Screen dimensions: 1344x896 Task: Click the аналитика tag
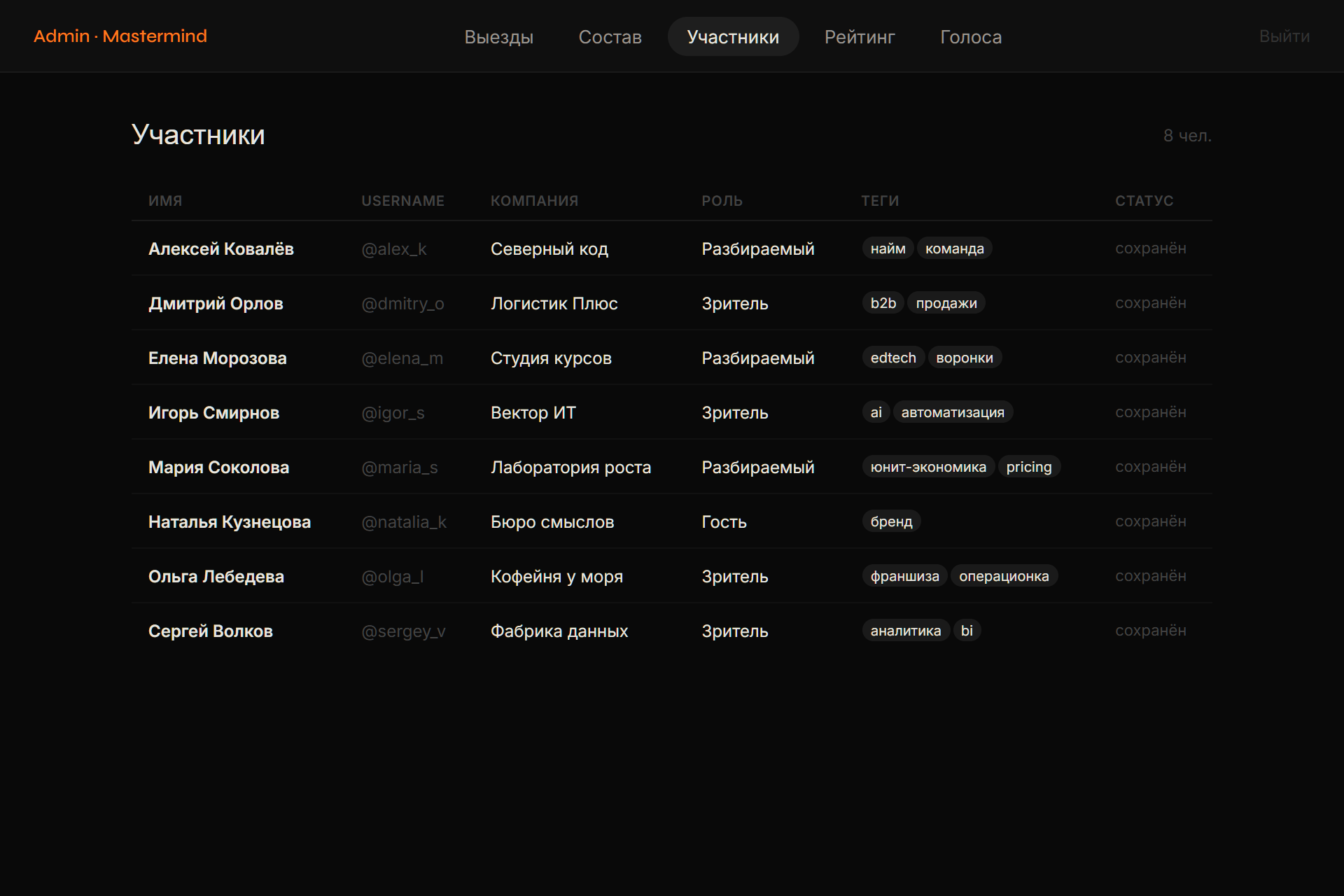(x=906, y=631)
